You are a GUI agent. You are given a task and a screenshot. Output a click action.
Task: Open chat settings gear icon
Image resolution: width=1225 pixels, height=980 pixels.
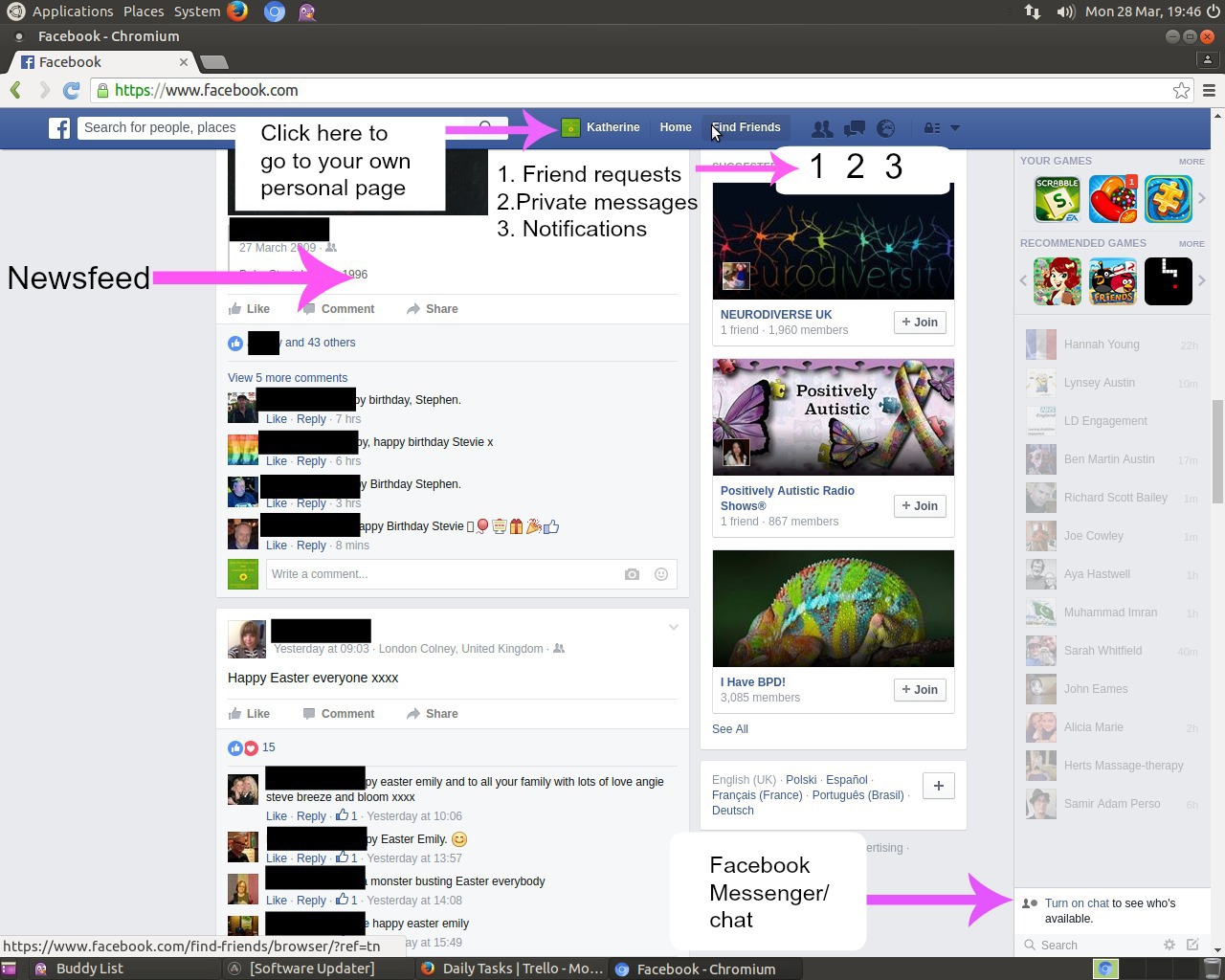tap(1169, 945)
